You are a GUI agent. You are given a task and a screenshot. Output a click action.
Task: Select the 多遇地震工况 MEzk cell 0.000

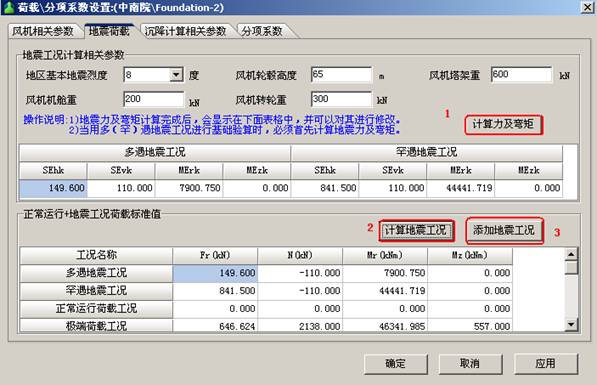point(257,188)
